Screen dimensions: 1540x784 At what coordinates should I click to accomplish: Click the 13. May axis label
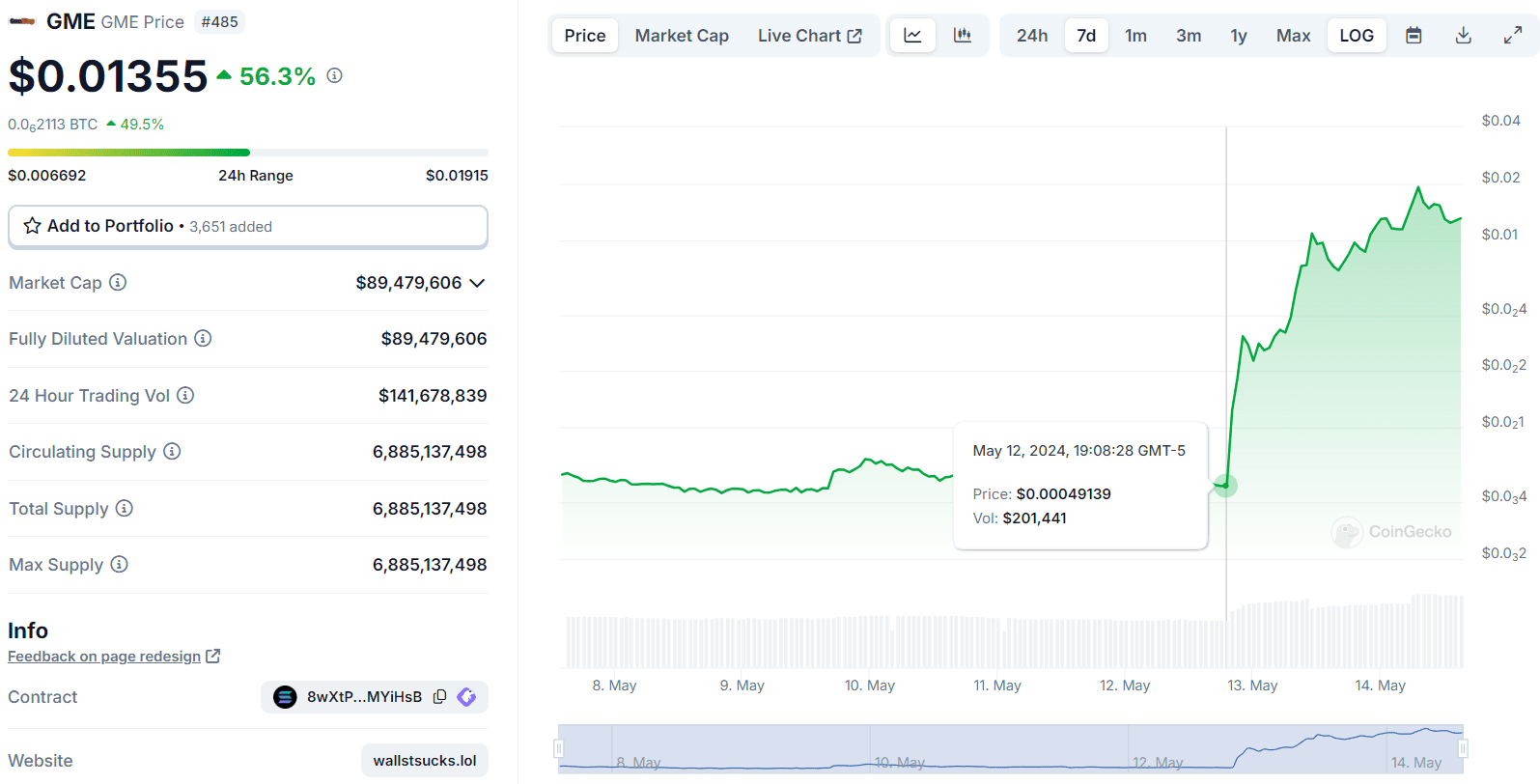(1252, 686)
